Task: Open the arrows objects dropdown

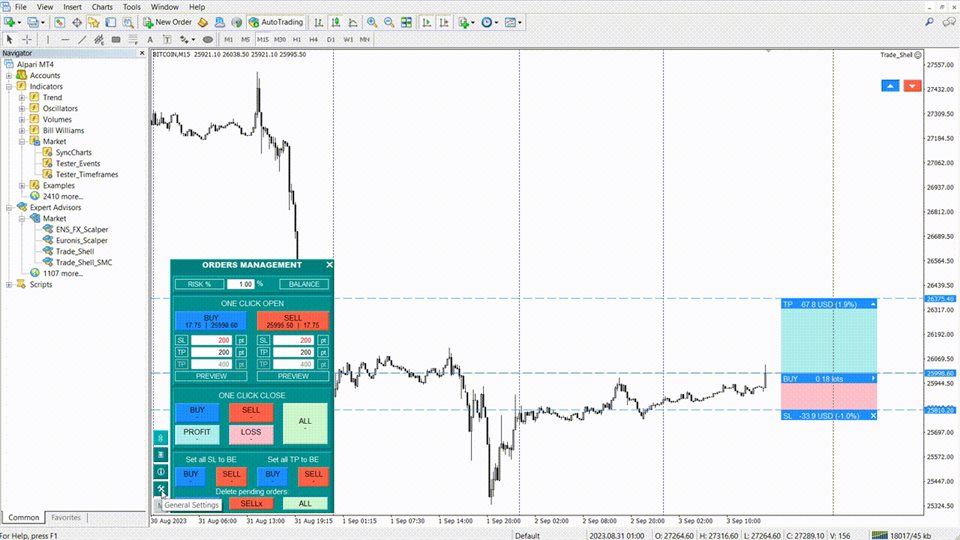Action: click(187, 39)
